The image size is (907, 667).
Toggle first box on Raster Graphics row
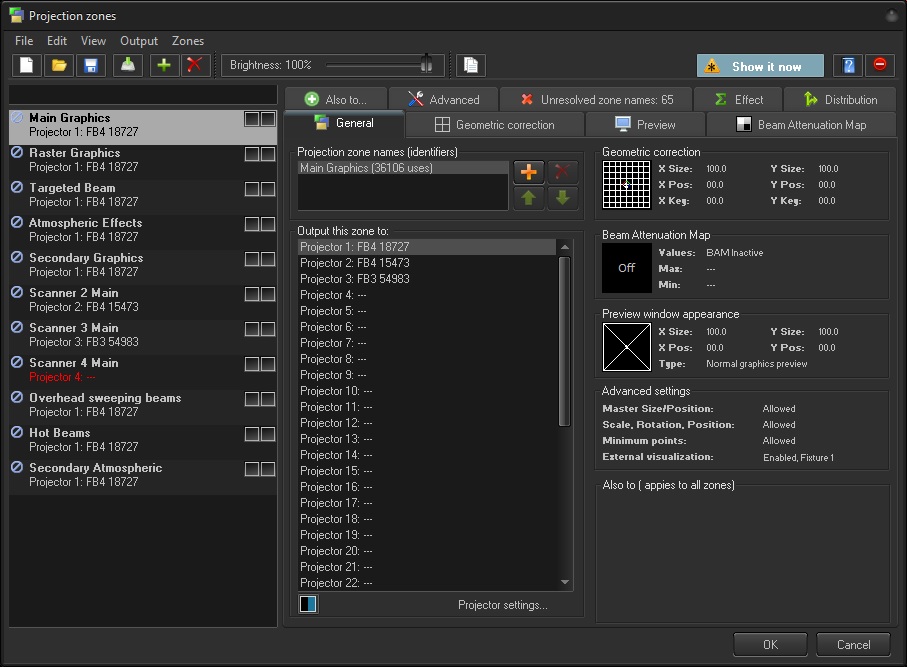(x=252, y=154)
